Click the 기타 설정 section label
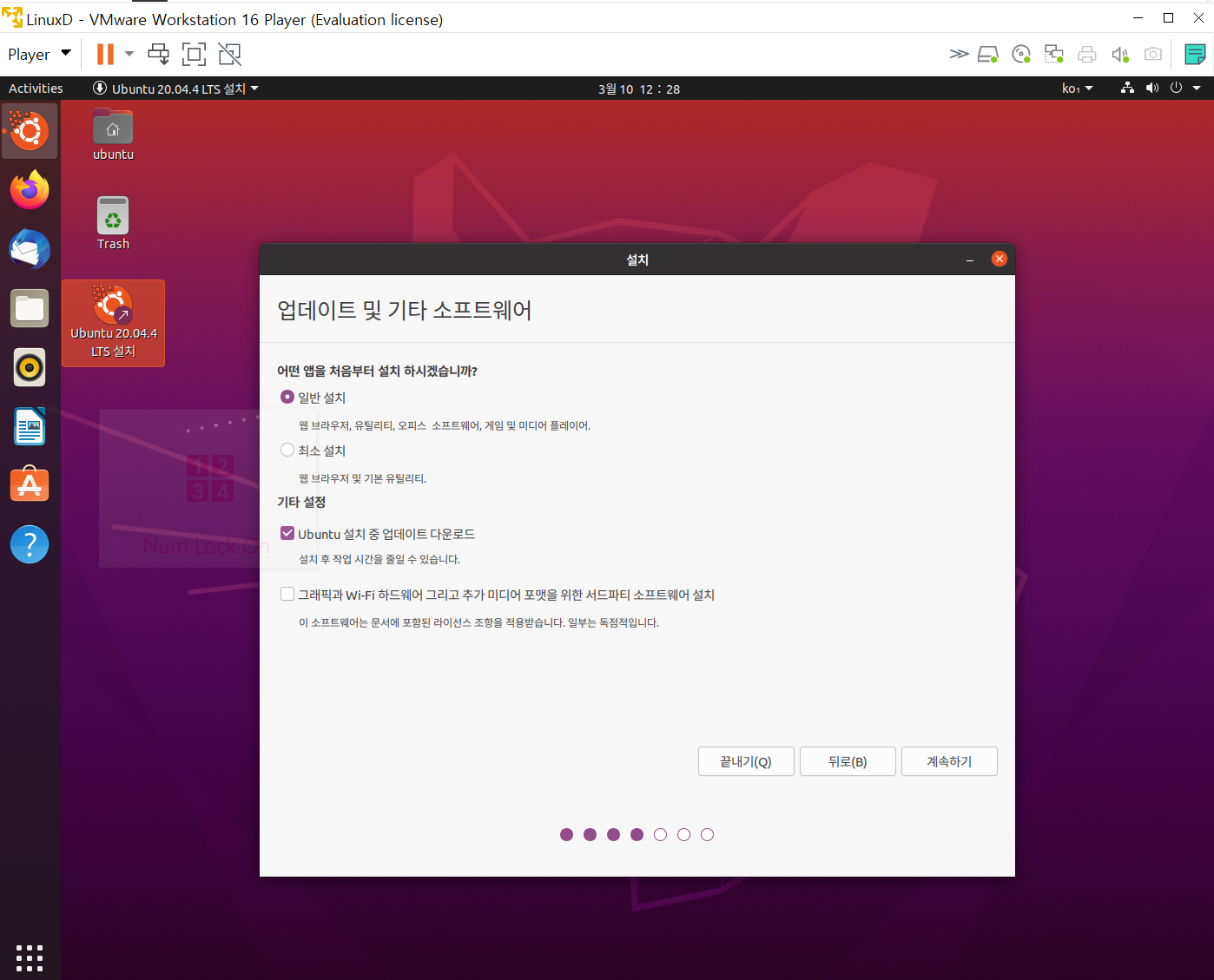This screenshot has height=980, width=1214. [301, 502]
